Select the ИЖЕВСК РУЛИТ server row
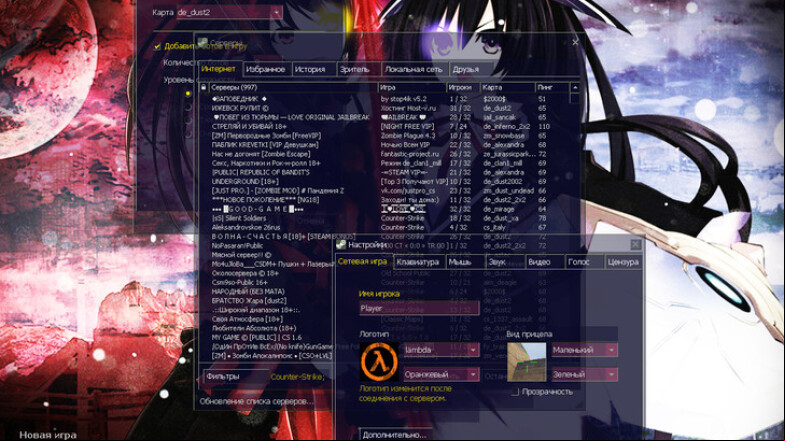Image resolution: width=785 pixels, height=441 pixels. (x=384, y=108)
